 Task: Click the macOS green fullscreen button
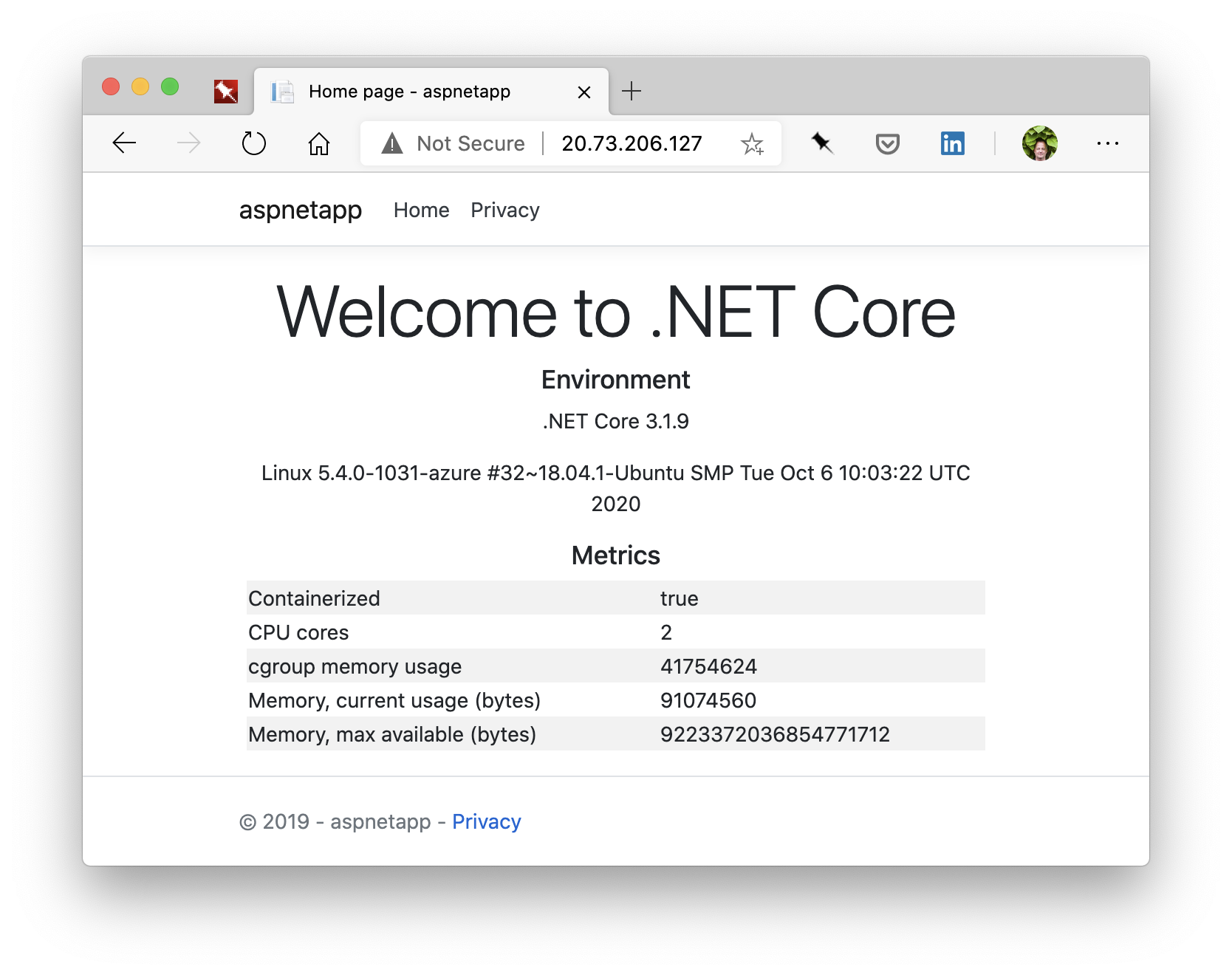tap(170, 86)
